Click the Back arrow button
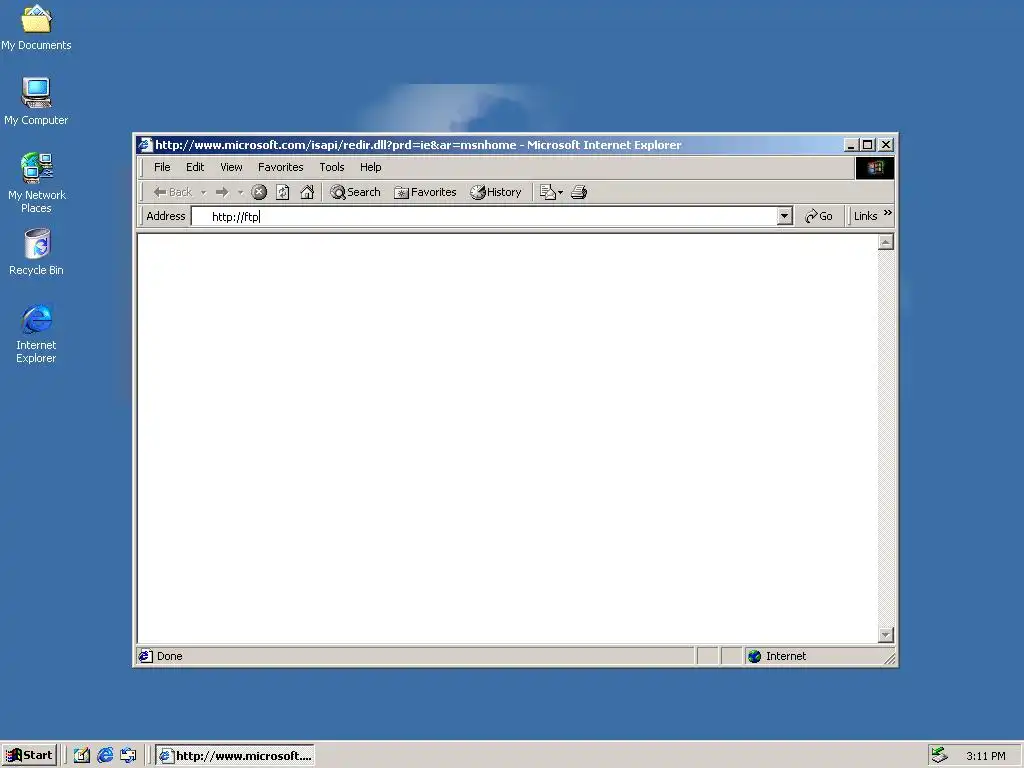The image size is (1024, 768). click(172, 192)
